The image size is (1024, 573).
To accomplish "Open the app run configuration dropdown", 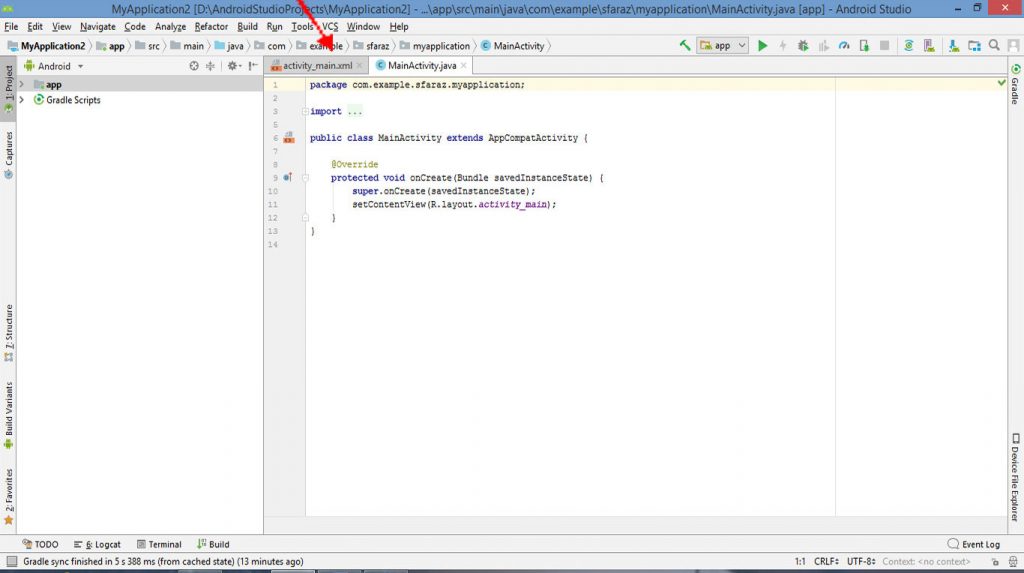I will point(722,46).
